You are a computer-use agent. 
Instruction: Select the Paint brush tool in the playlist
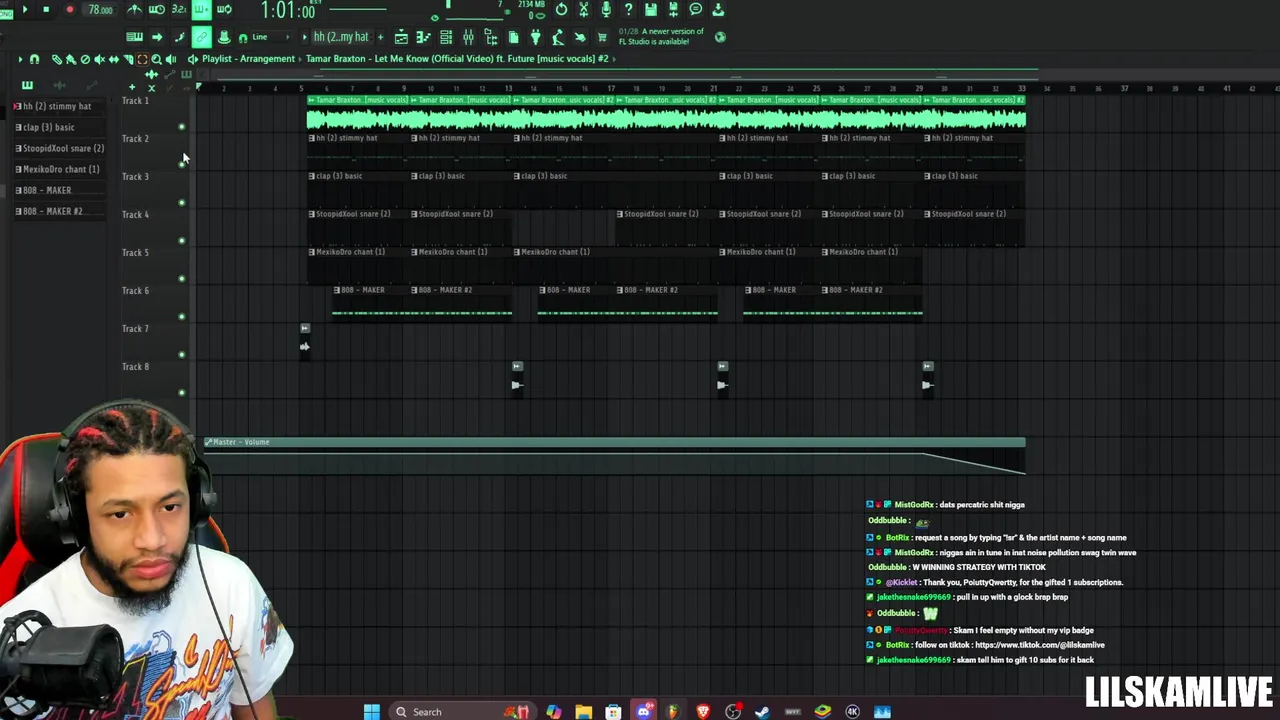coord(71,59)
